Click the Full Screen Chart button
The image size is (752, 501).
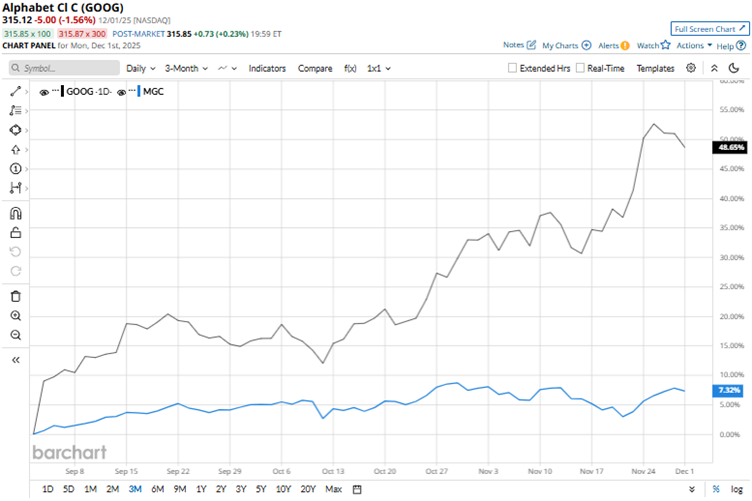coord(709,29)
